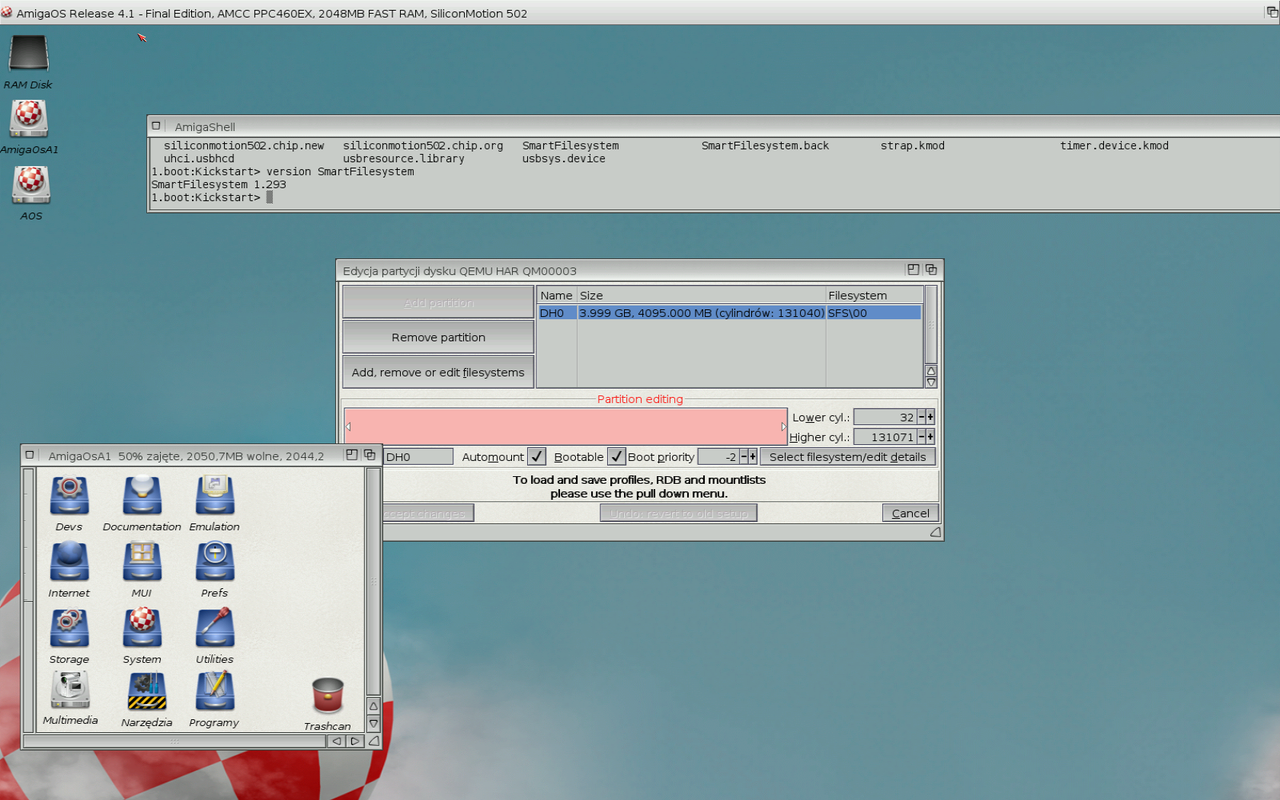Click the zoom gadget of AmigaOsA1 window

coord(352,455)
